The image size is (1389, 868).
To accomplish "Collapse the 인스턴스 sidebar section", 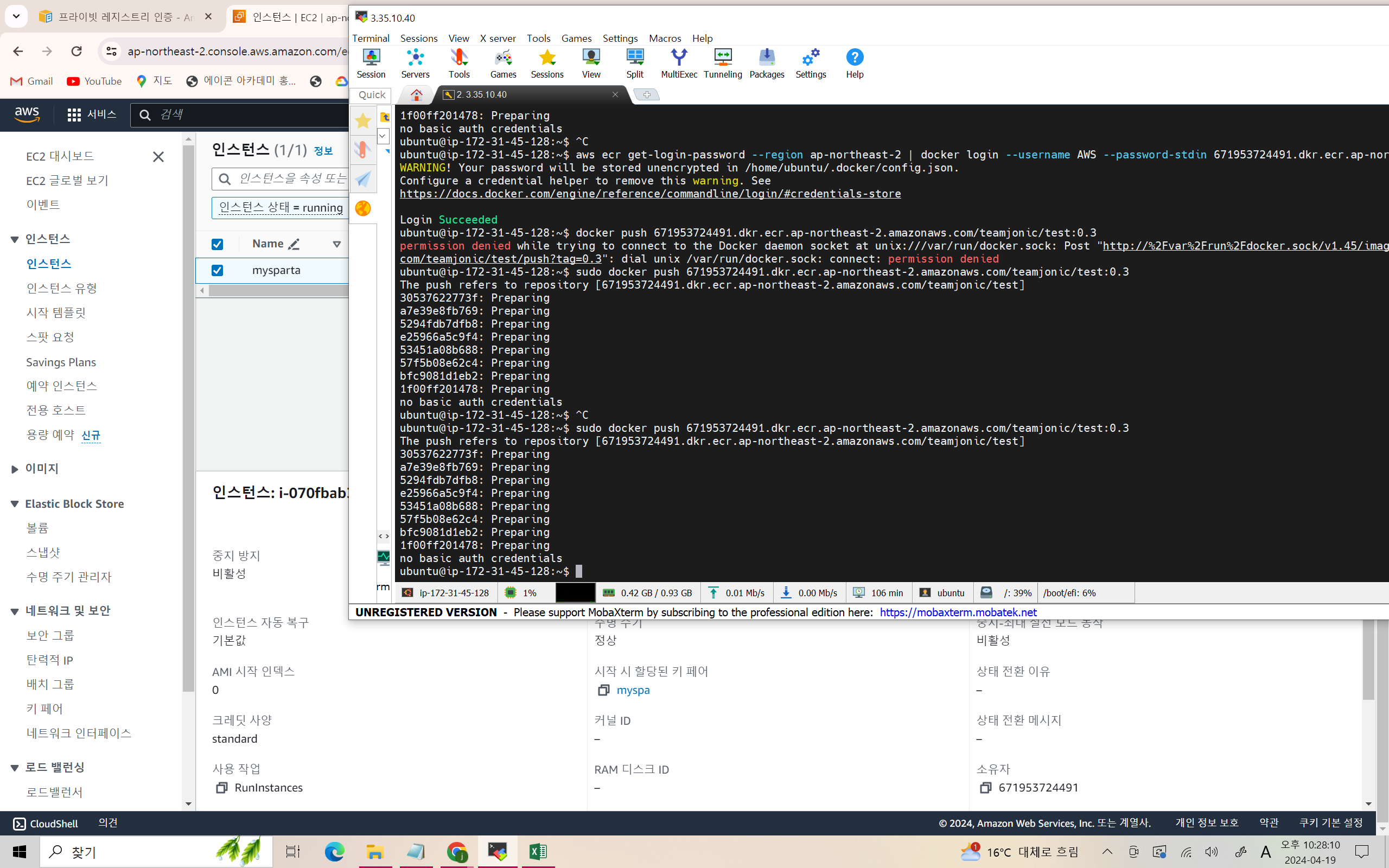I will [14, 239].
